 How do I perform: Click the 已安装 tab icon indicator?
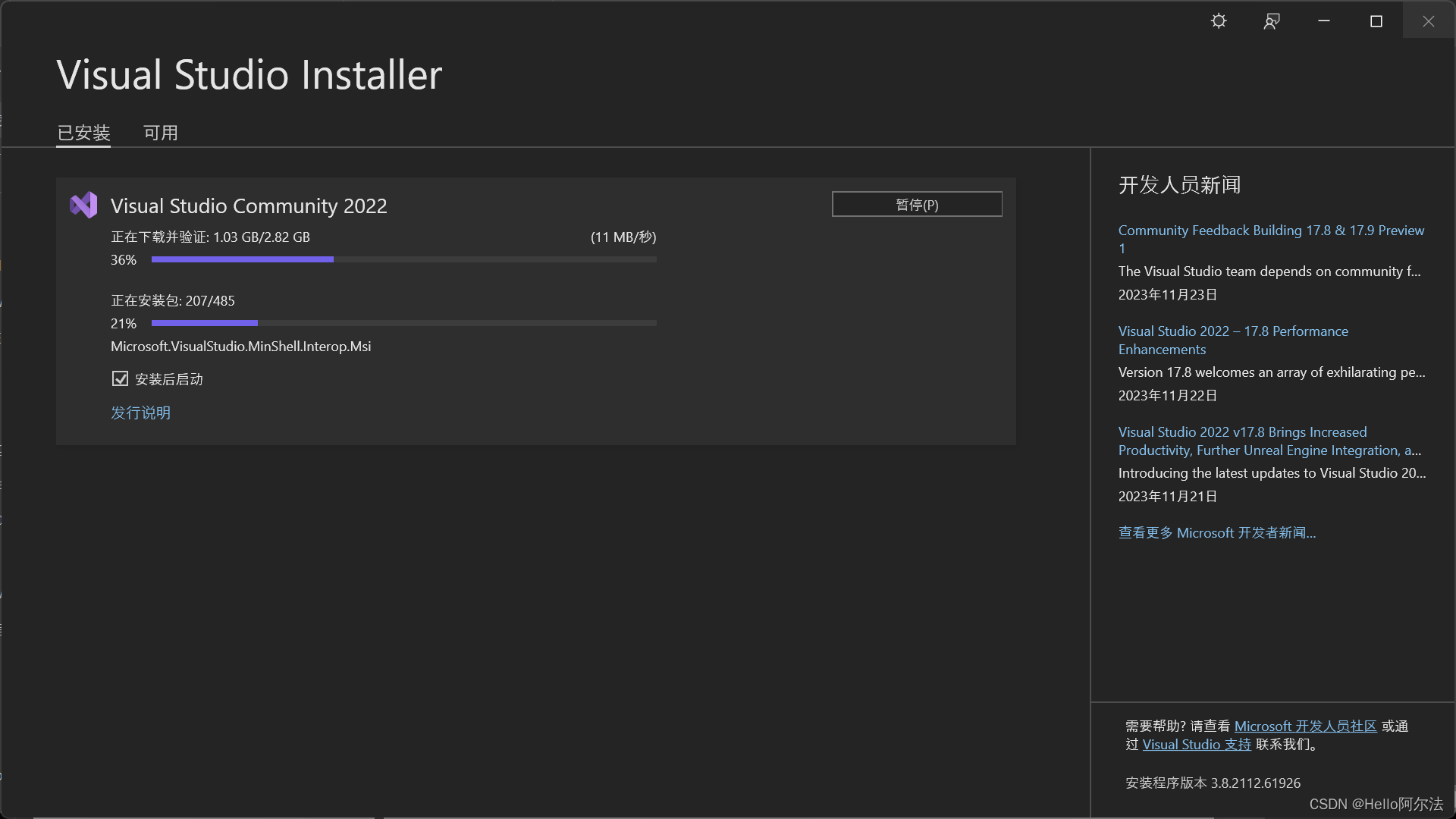click(x=83, y=132)
